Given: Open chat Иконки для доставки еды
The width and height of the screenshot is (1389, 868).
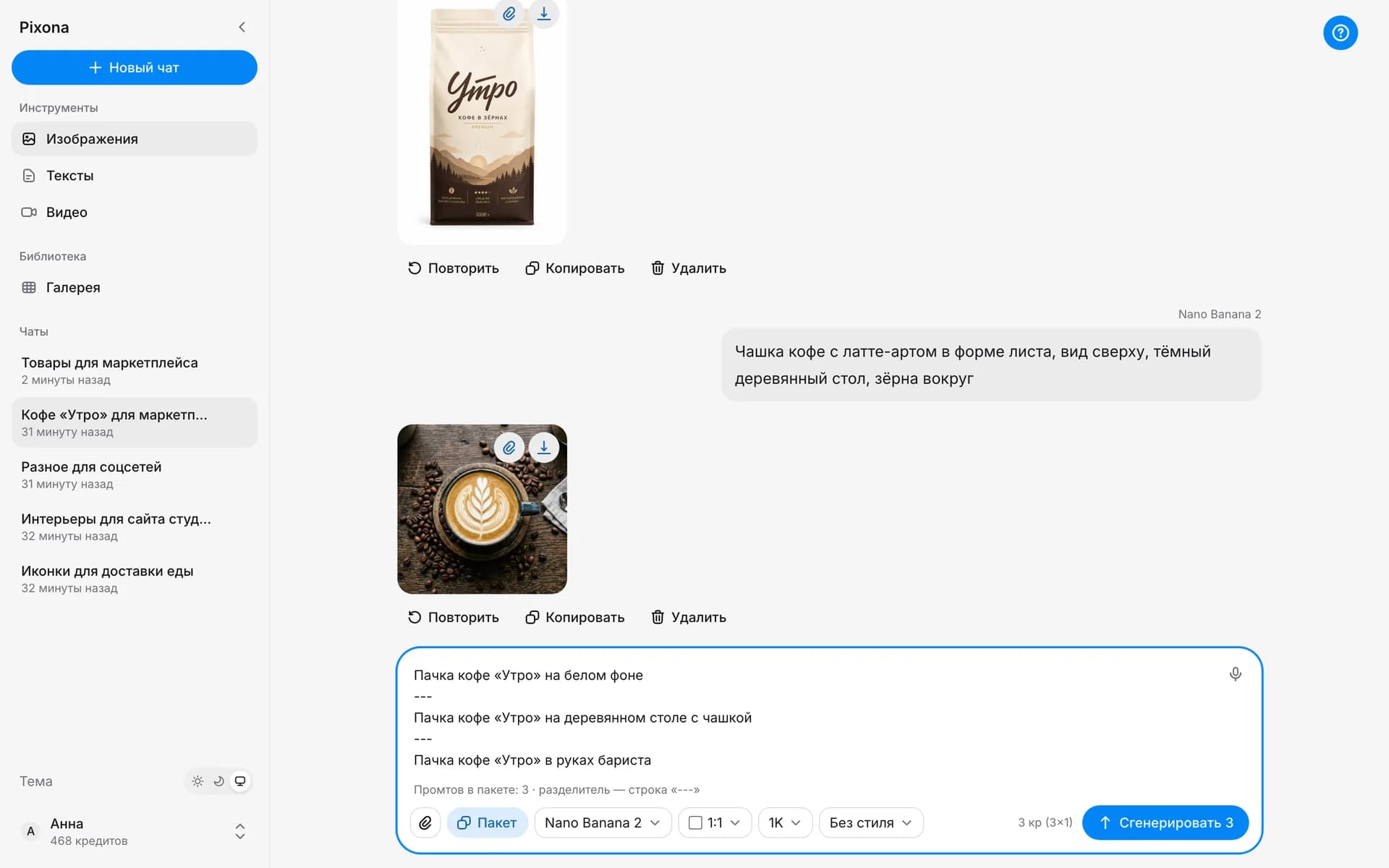Looking at the screenshot, I should (x=135, y=579).
